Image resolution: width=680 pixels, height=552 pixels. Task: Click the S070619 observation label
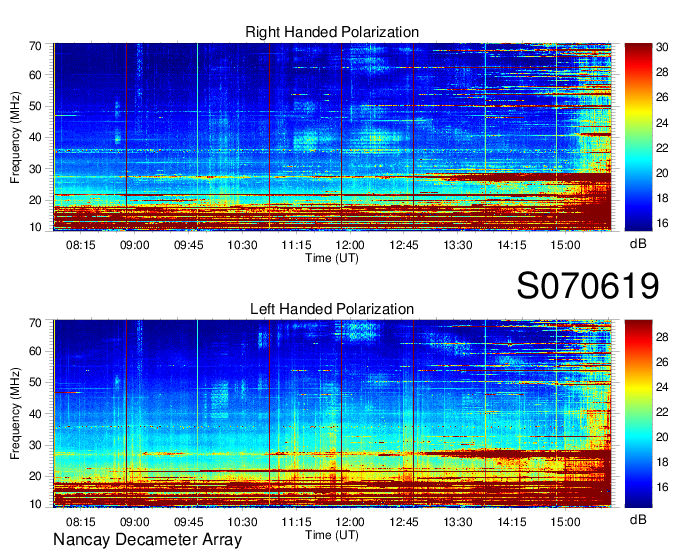(588, 286)
